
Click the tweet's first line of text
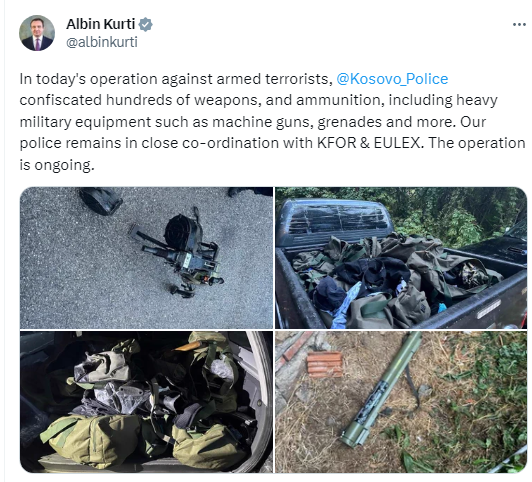click(x=234, y=79)
